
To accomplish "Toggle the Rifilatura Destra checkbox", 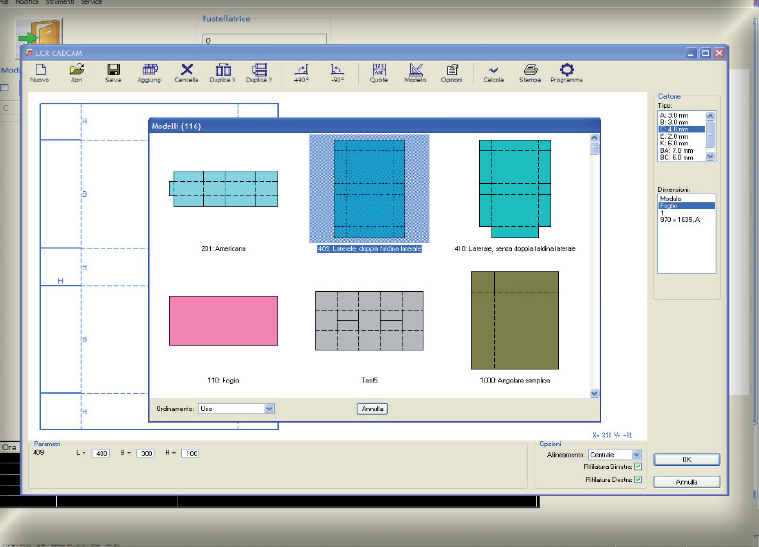I will 638,480.
